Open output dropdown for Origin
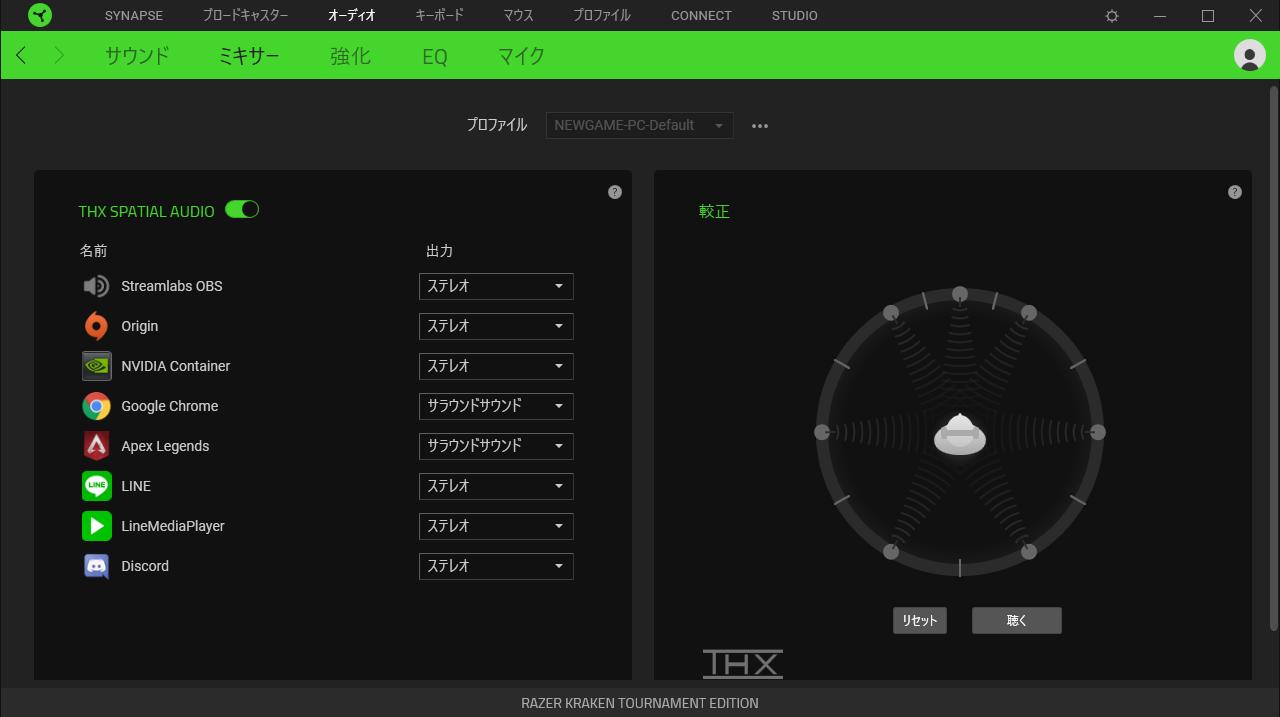1280x717 pixels. coord(496,326)
